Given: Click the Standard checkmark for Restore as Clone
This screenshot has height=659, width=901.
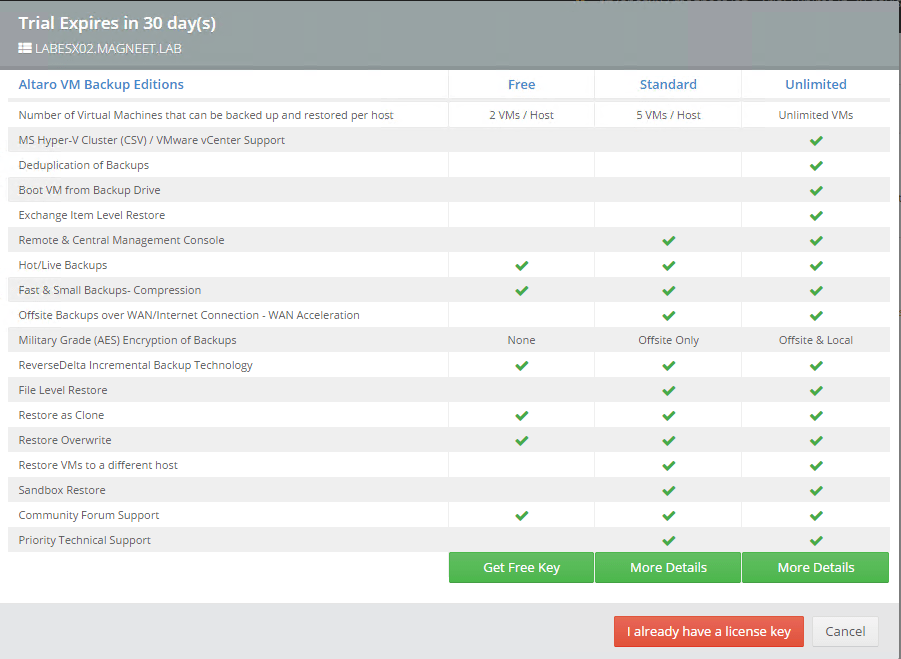Looking at the screenshot, I should click(x=668, y=415).
